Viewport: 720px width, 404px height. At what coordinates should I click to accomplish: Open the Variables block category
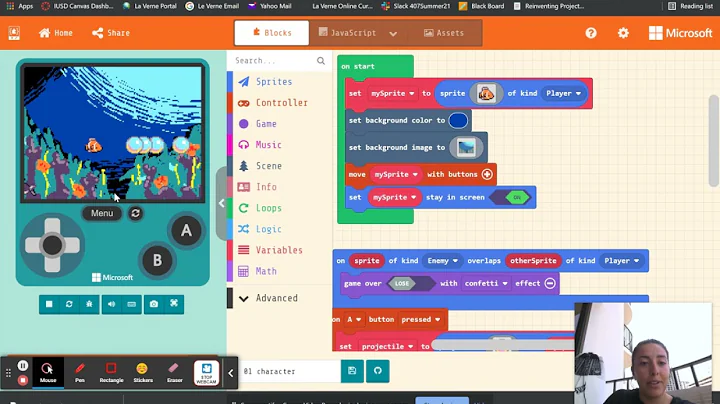click(280, 250)
